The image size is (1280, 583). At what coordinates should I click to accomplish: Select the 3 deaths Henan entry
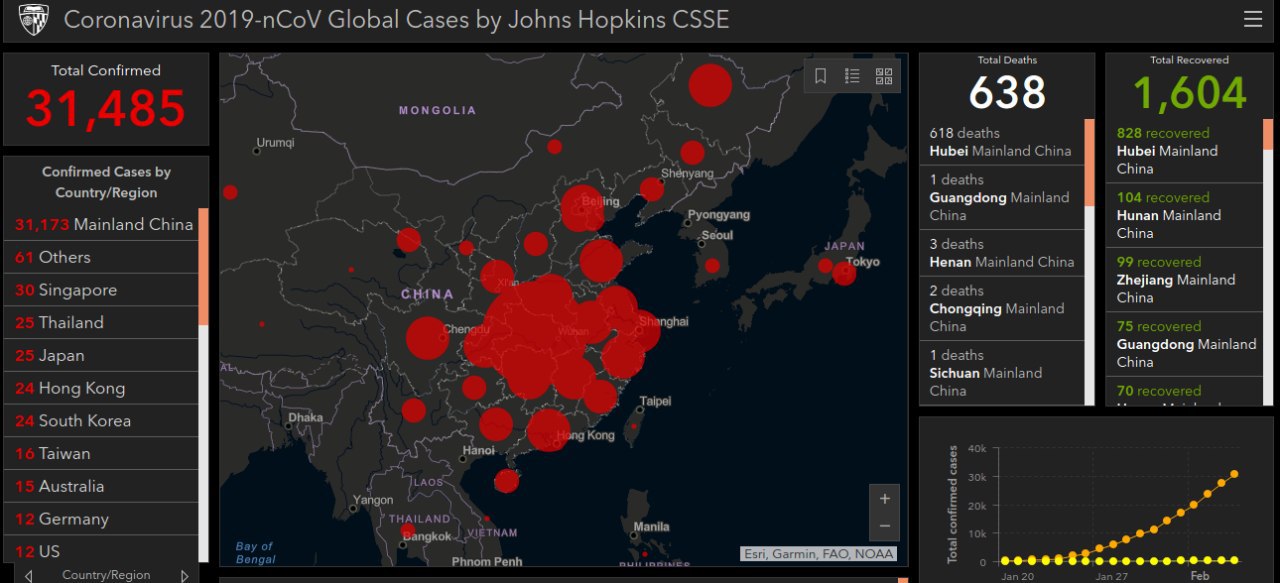tap(1002, 253)
